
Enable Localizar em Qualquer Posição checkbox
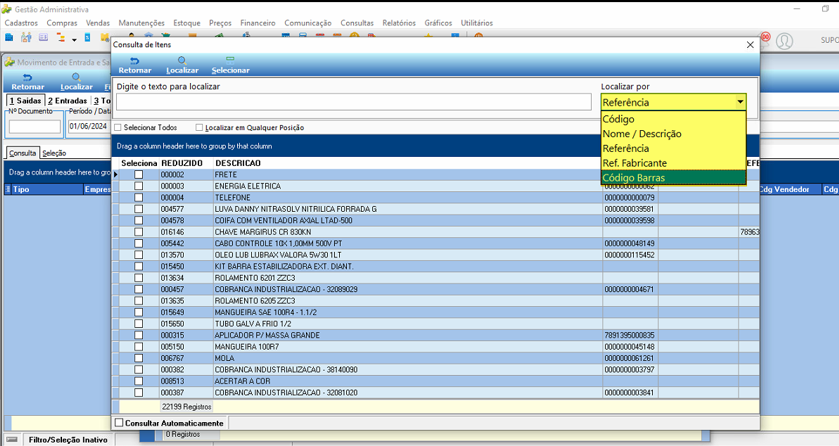(199, 128)
